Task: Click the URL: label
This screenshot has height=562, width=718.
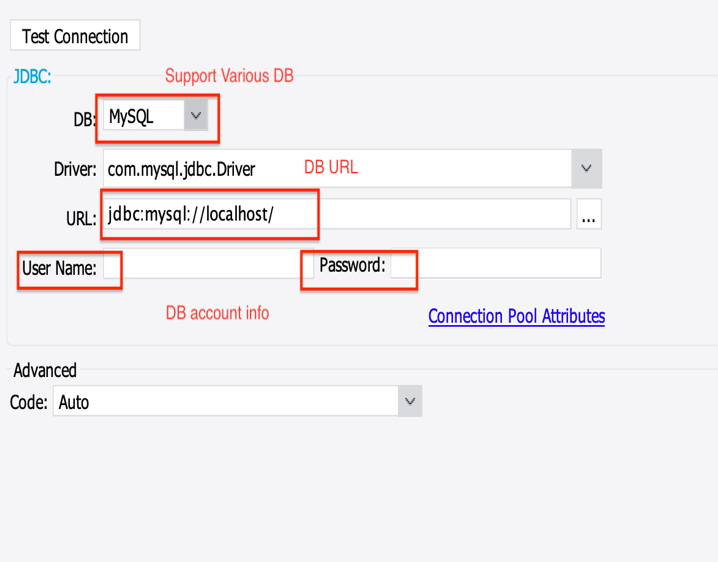Action: (x=82, y=218)
